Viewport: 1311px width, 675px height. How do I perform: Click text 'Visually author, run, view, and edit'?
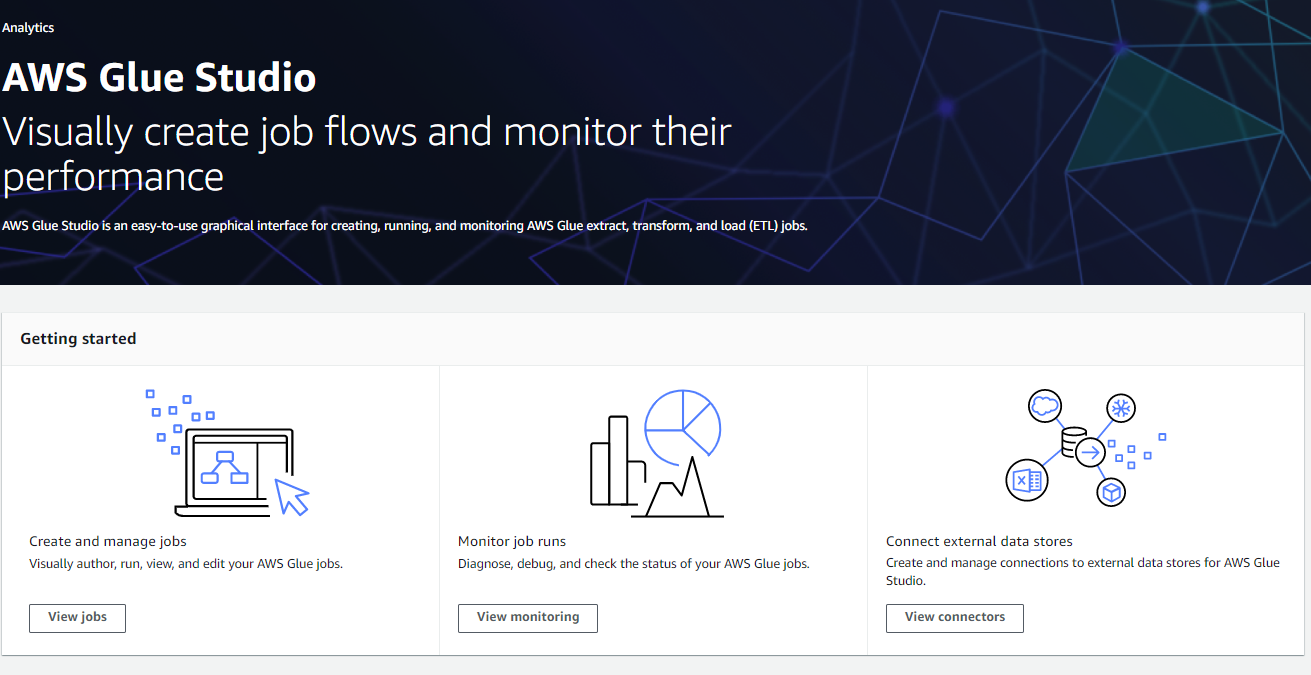pos(186,564)
